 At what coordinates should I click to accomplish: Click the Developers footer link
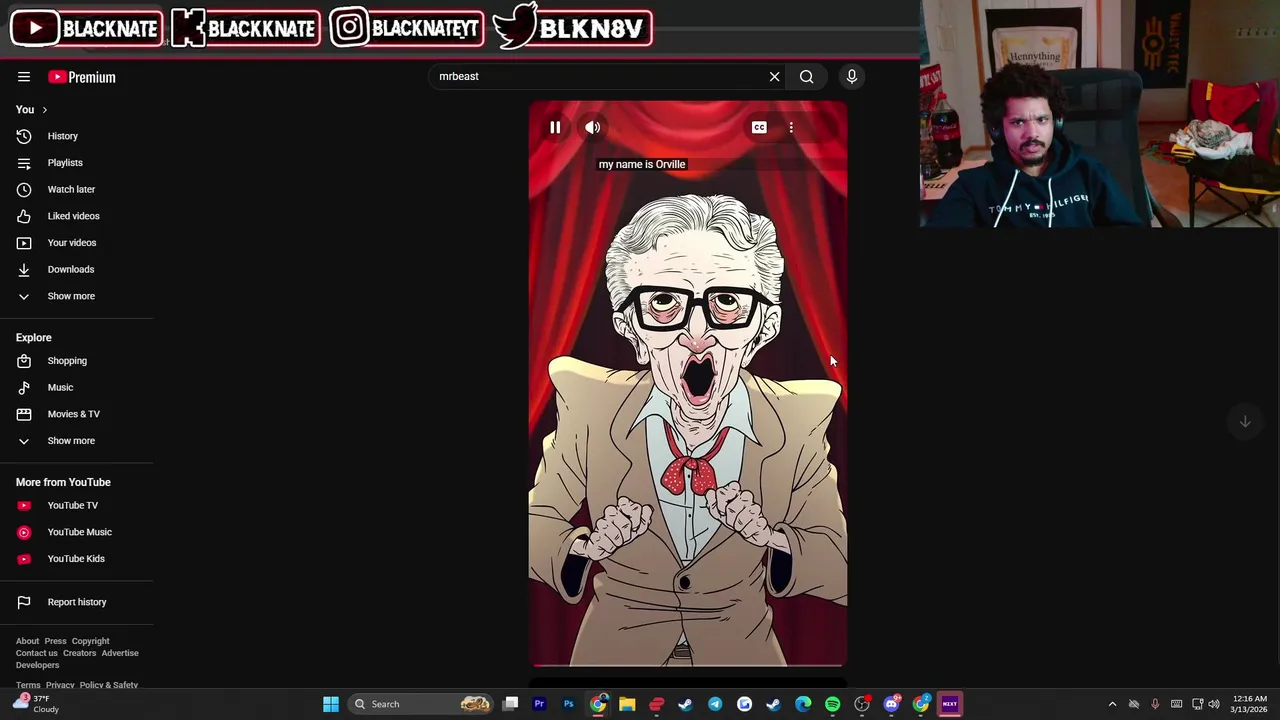coord(37,665)
